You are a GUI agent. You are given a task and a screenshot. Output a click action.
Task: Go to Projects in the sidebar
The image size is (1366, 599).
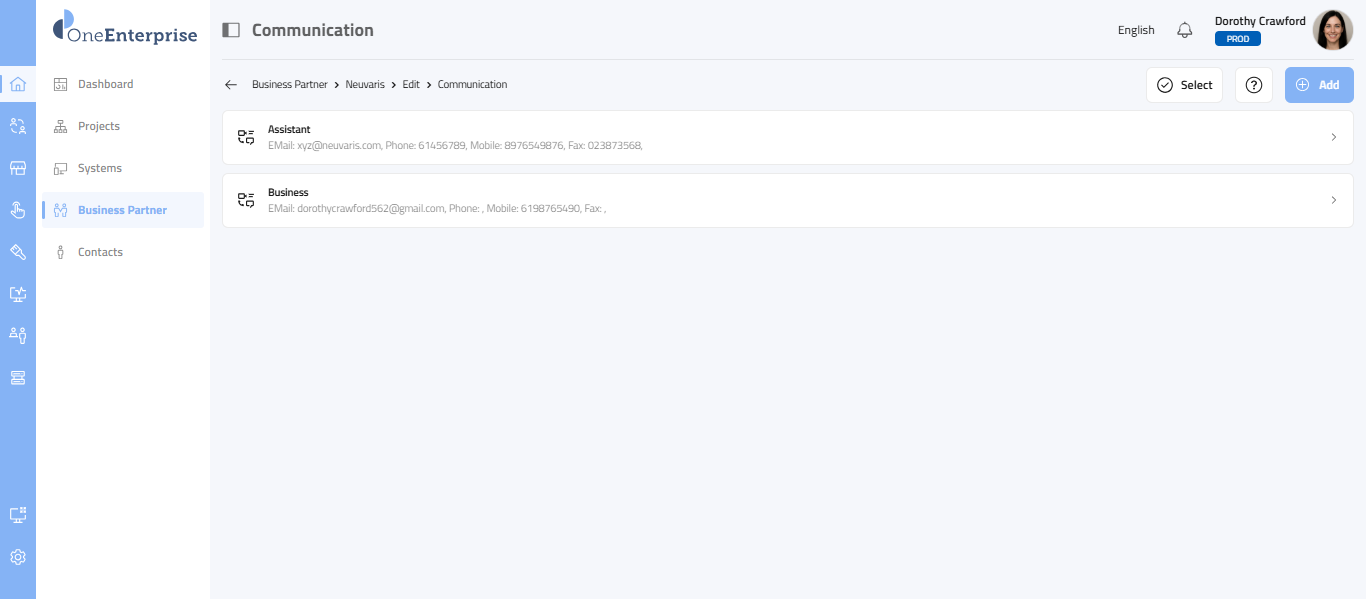98,126
